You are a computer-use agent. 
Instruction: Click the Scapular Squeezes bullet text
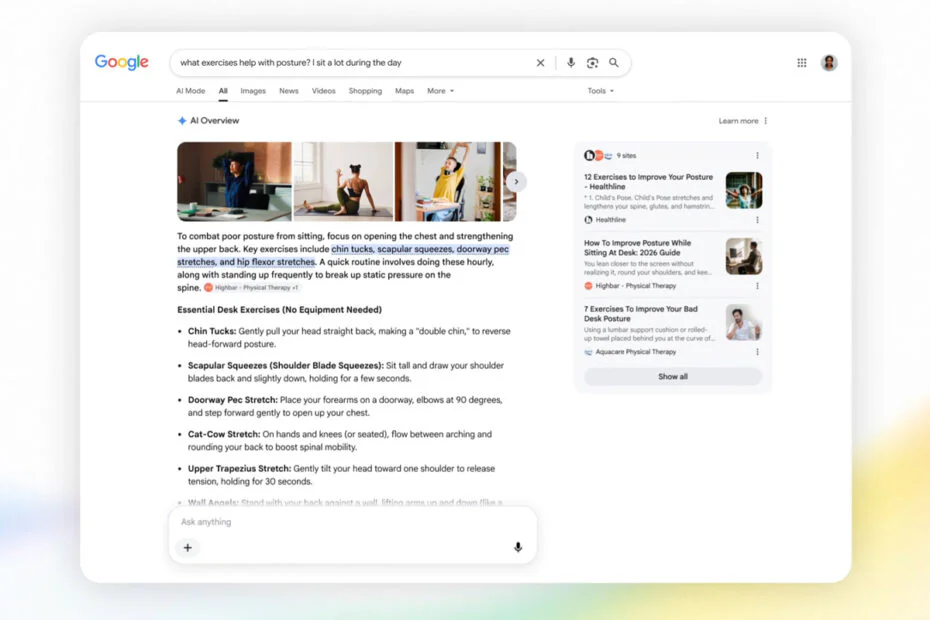pos(346,372)
